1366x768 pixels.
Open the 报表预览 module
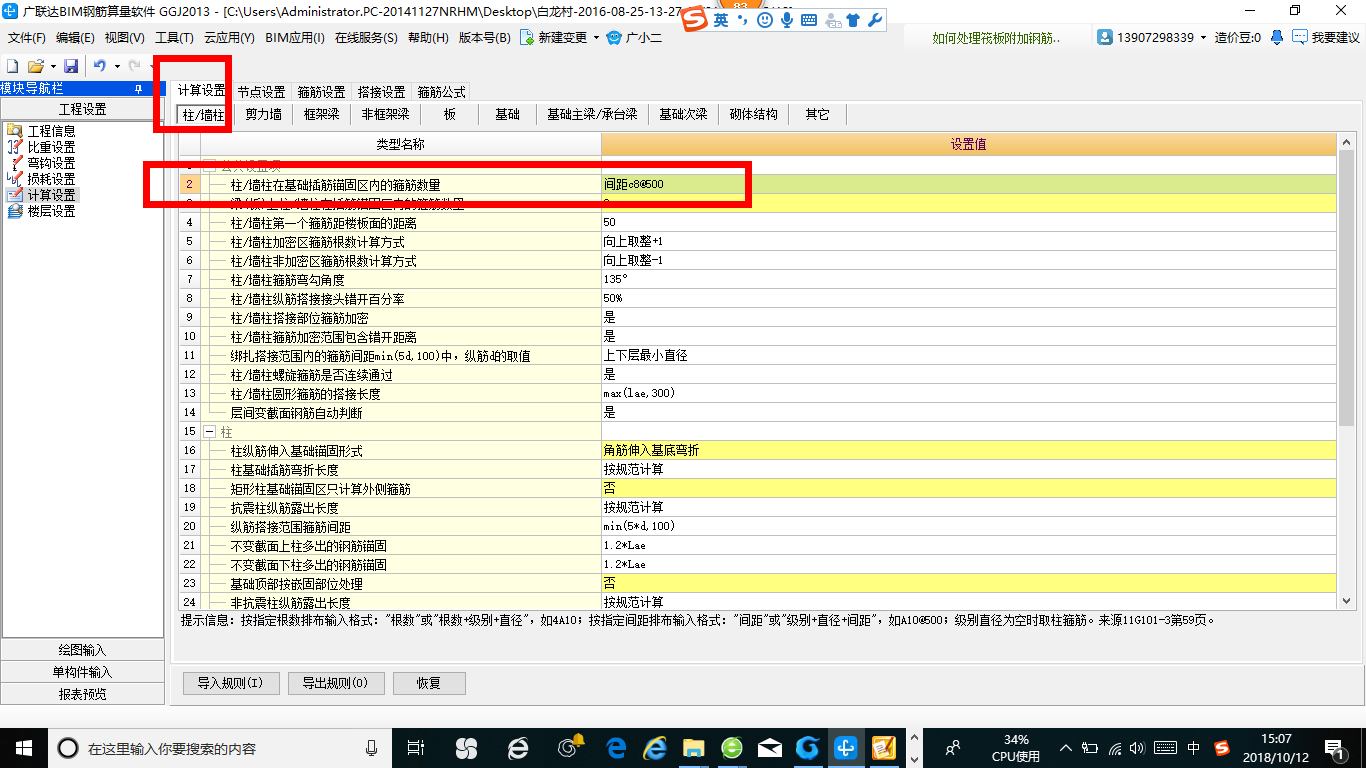point(82,694)
